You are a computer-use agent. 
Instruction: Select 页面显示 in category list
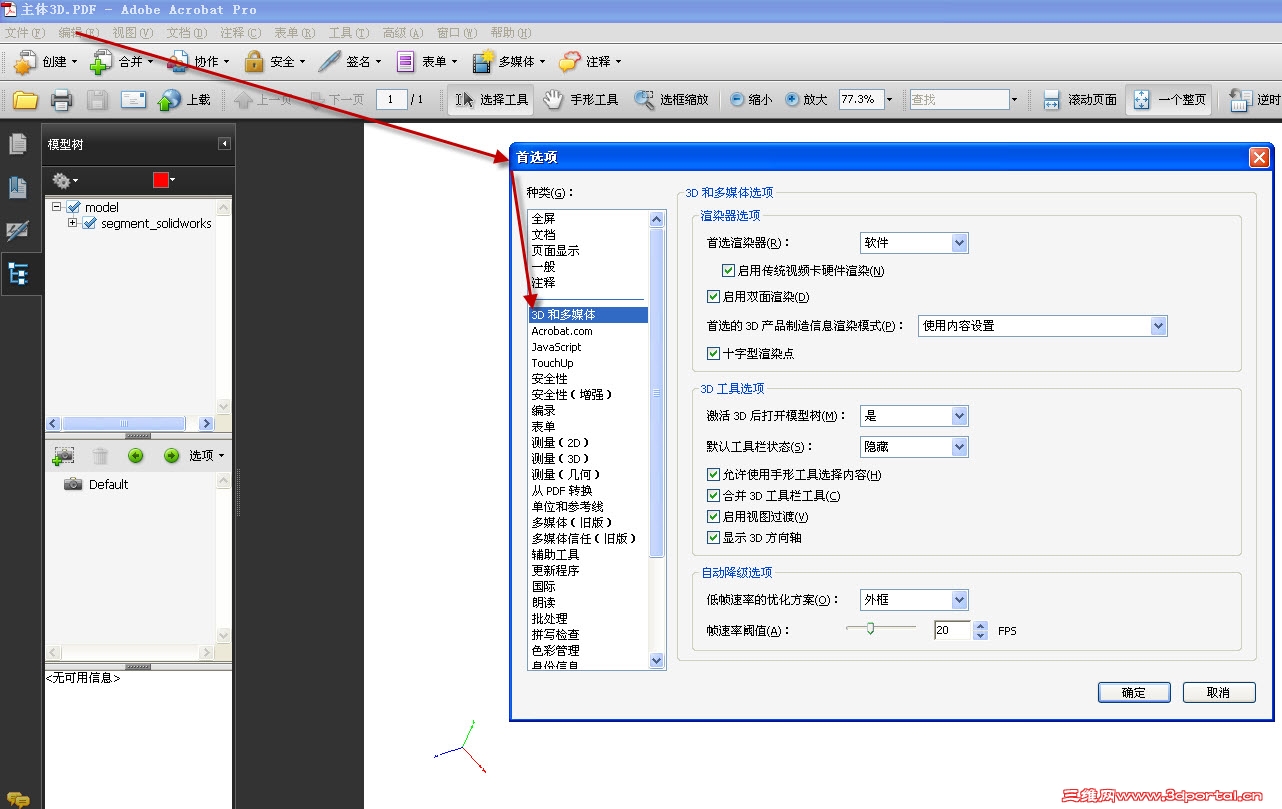[x=588, y=251]
